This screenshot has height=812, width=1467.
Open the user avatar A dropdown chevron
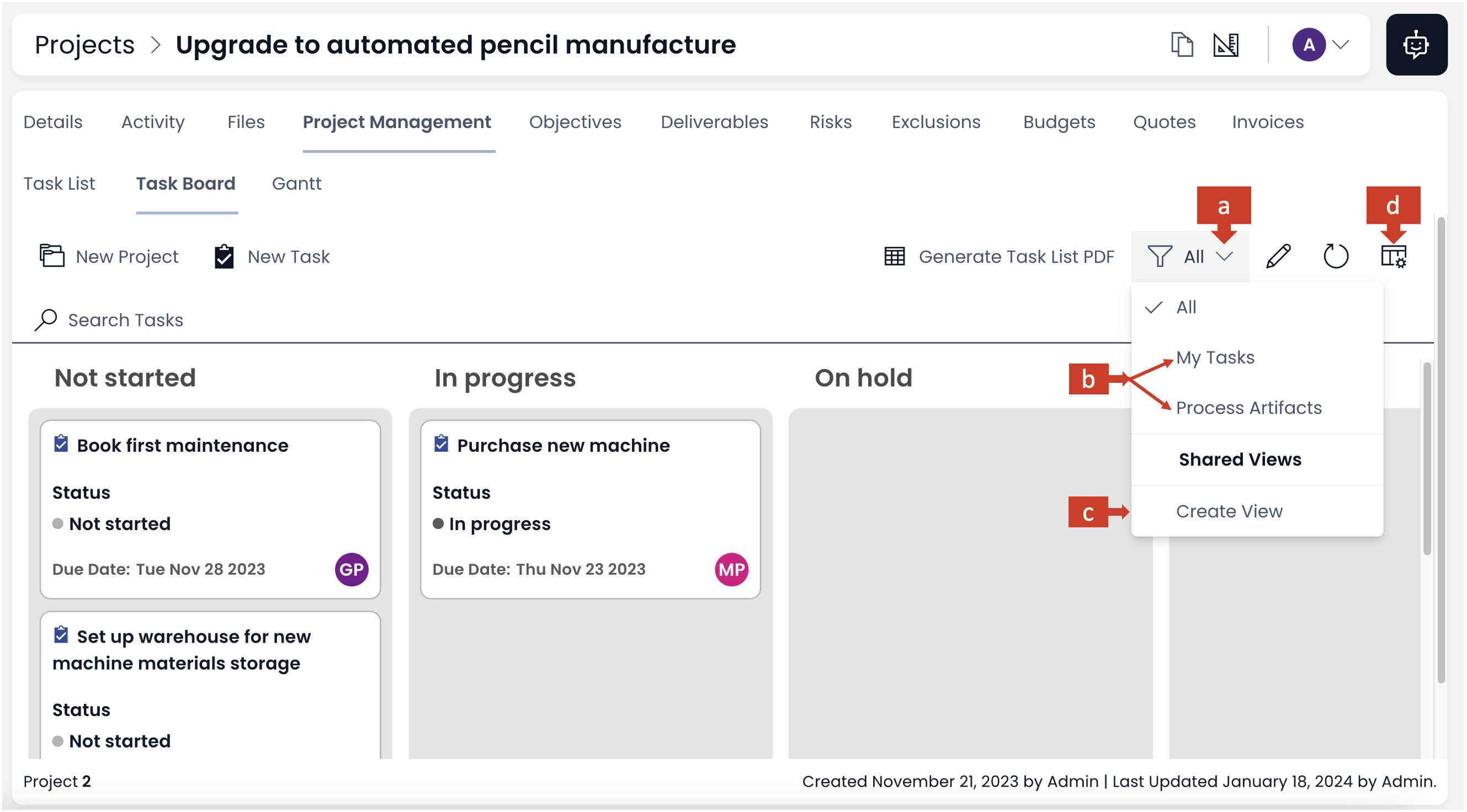1341,44
